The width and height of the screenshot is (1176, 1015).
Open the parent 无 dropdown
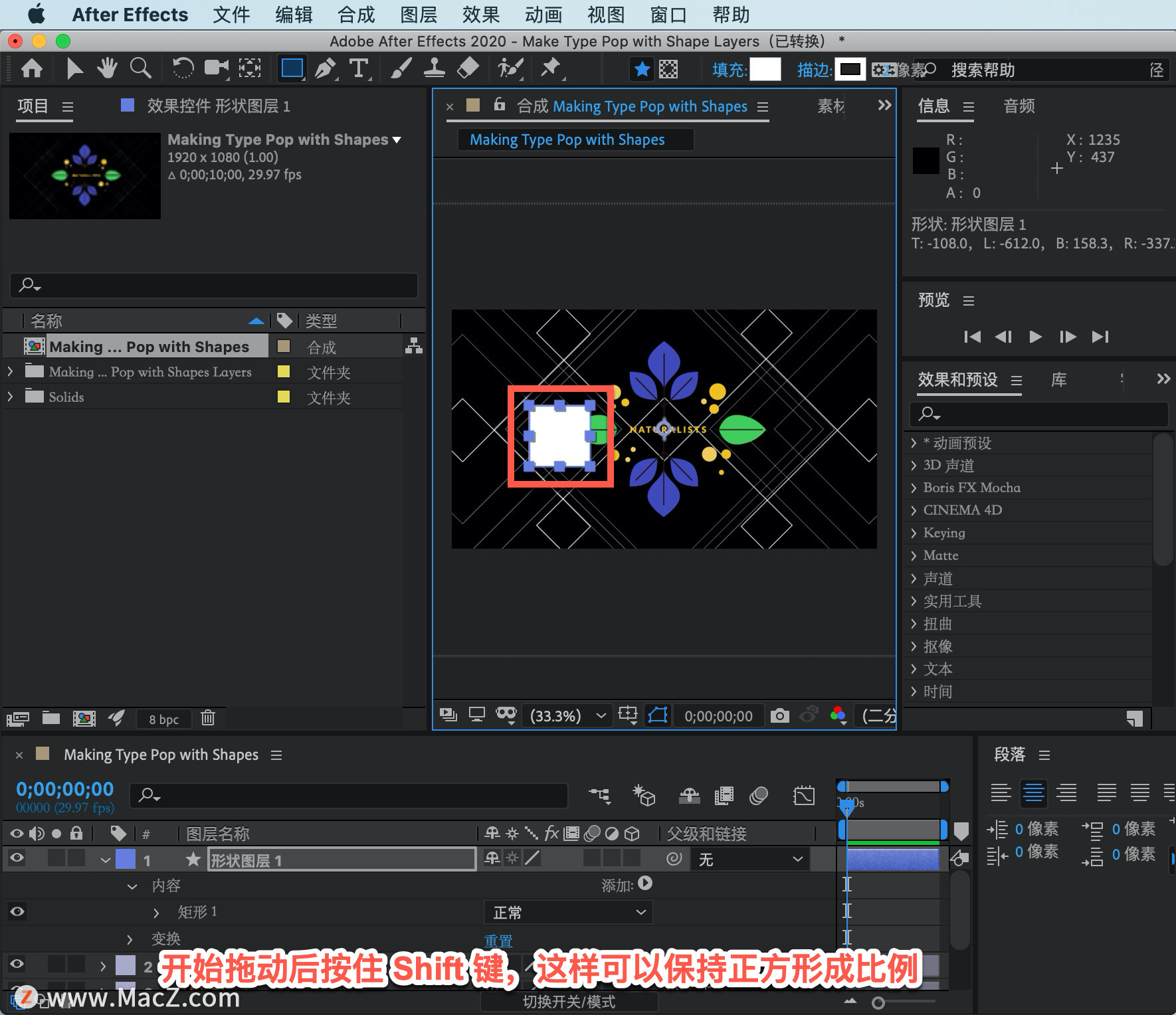coord(751,860)
